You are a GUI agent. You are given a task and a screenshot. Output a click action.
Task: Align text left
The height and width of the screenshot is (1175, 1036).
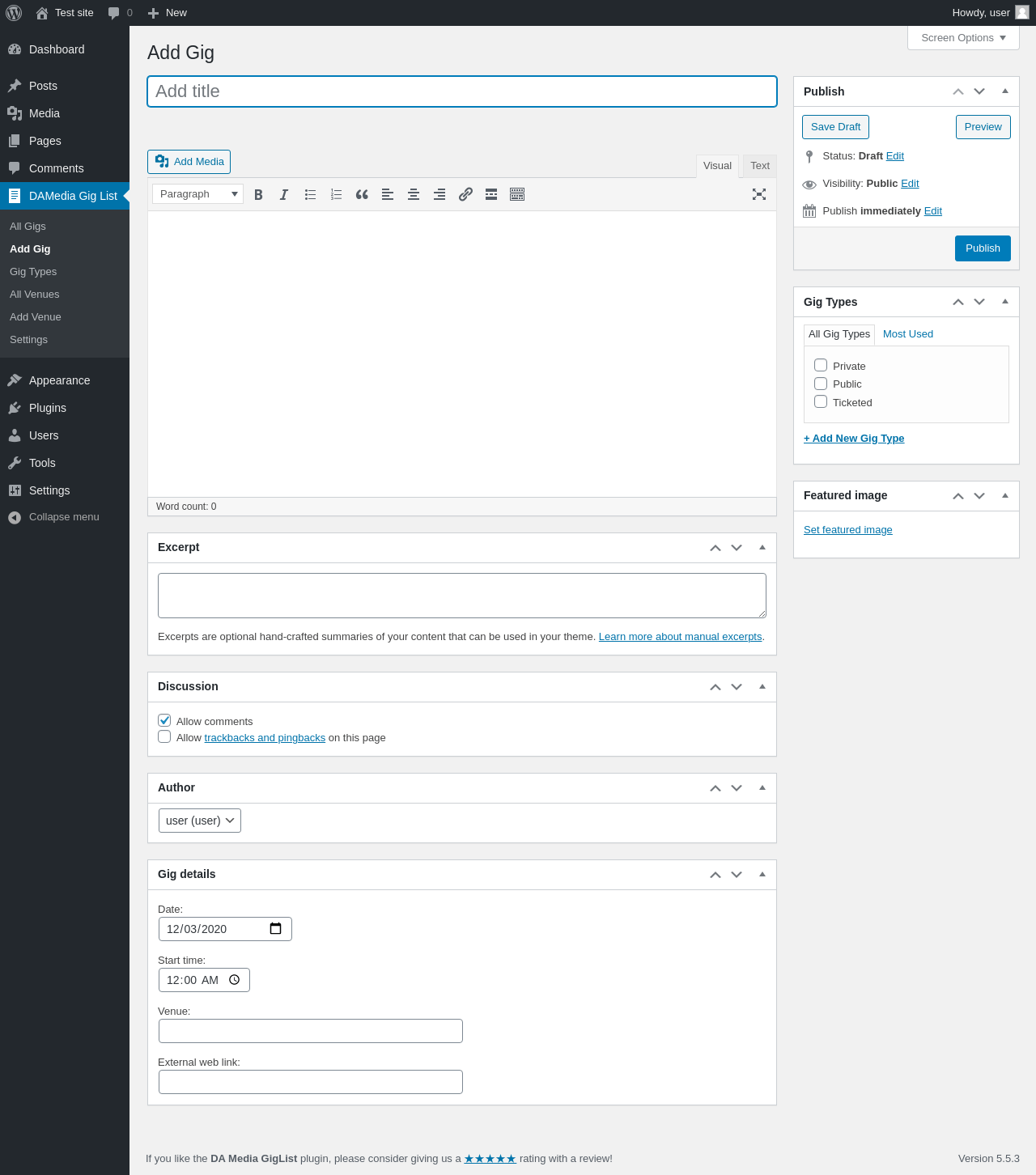[x=388, y=194]
